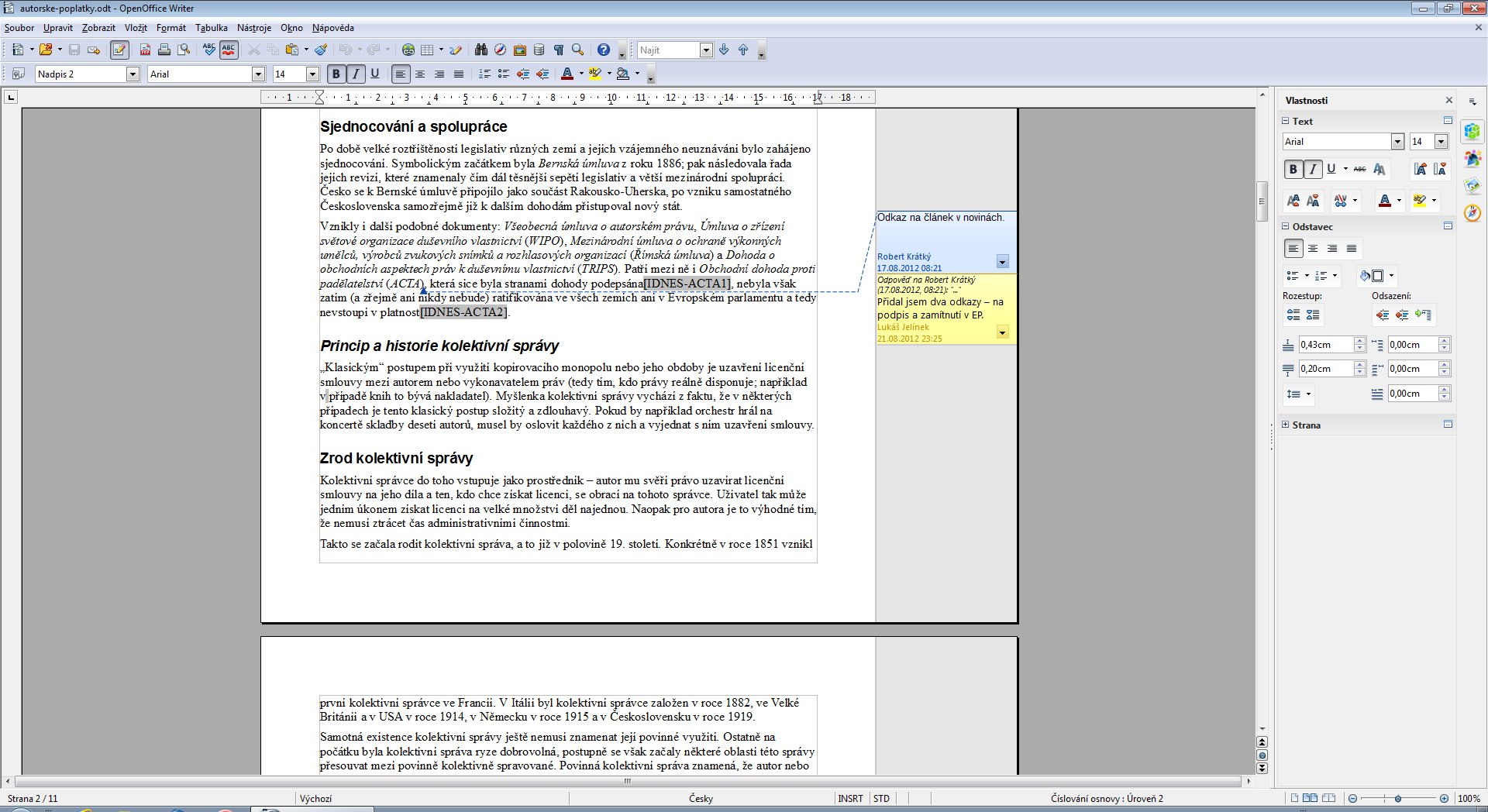This screenshot has height=812, width=1488.
Task: Click the Save document icon
Action: click(74, 50)
